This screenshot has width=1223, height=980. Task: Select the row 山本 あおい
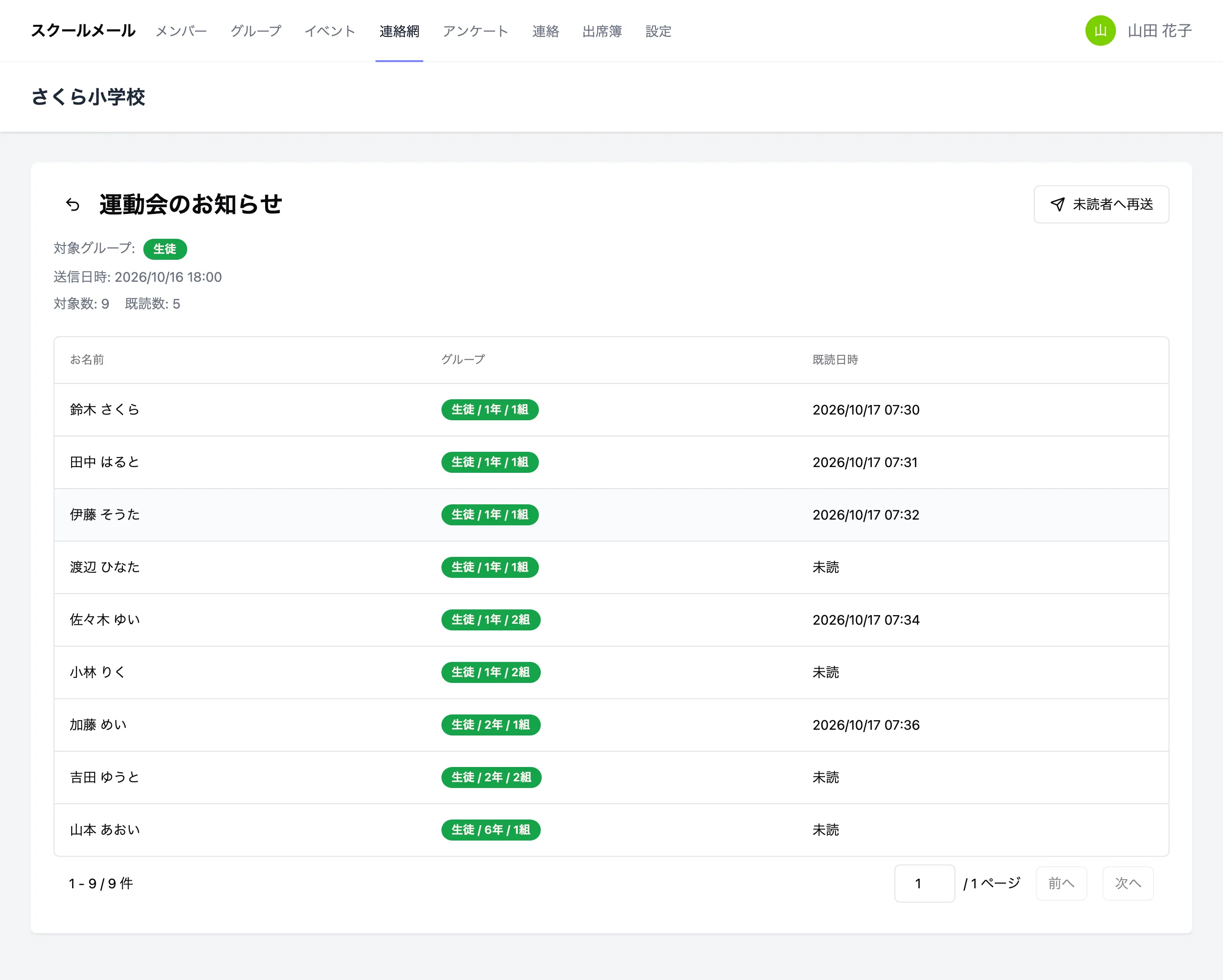coord(611,830)
